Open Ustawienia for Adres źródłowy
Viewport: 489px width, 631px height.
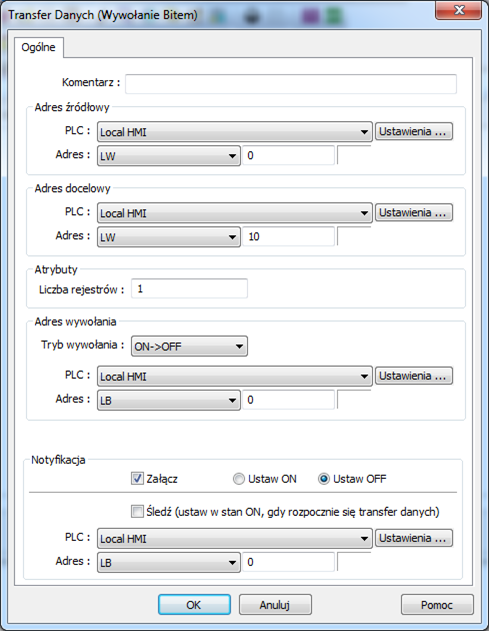coord(414,132)
